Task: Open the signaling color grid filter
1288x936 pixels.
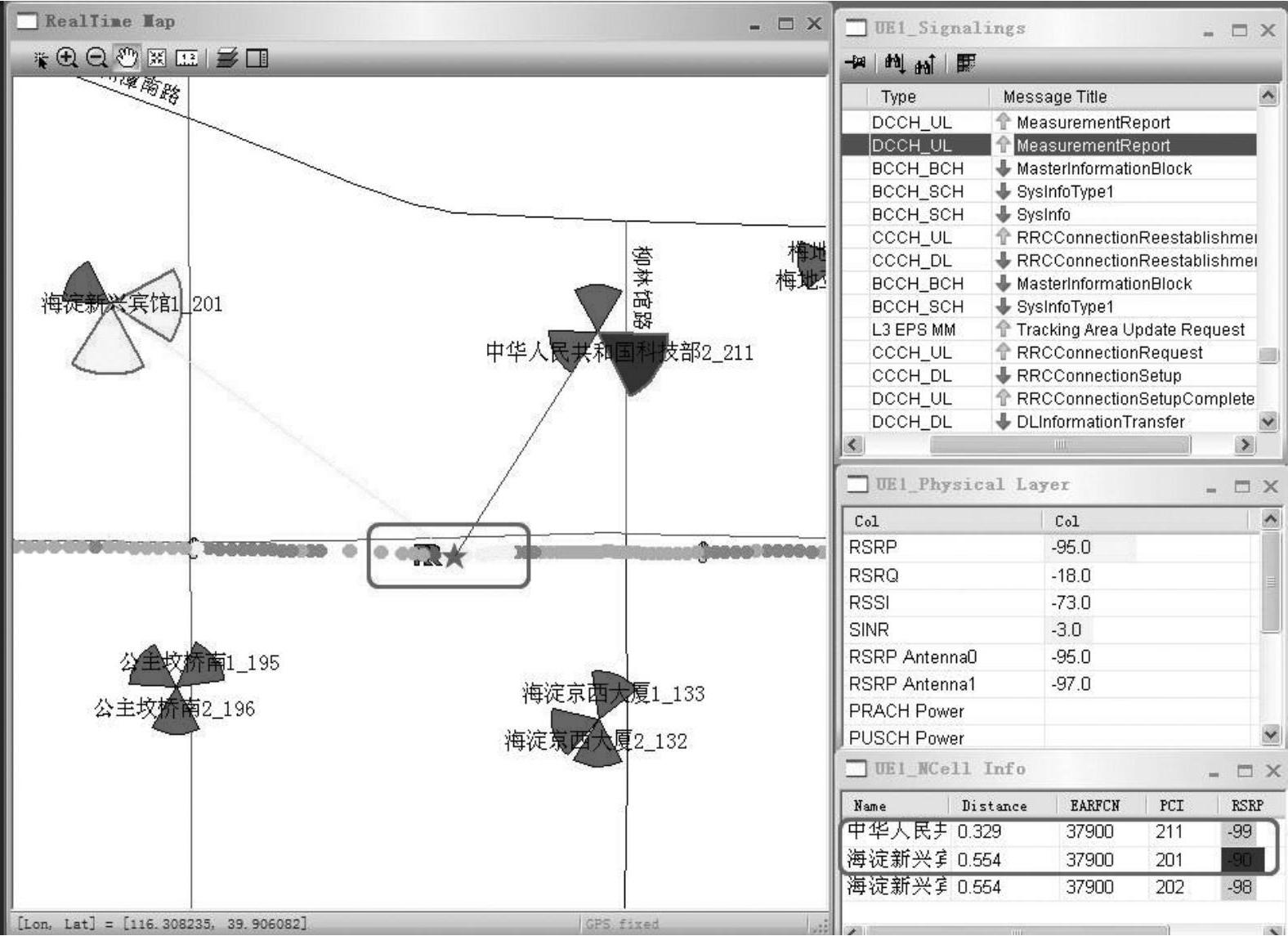Action: tap(966, 63)
